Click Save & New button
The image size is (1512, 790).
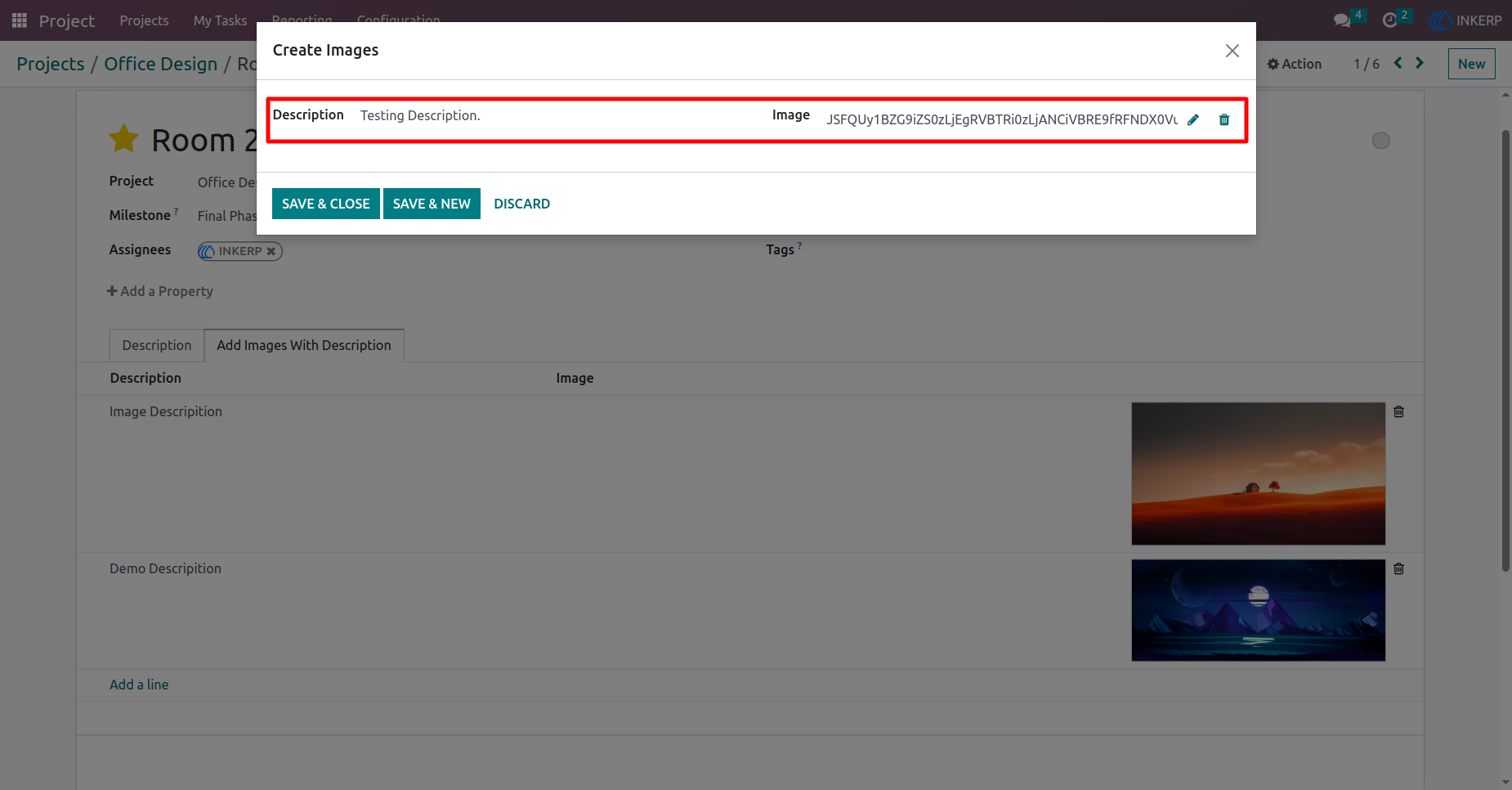click(432, 204)
